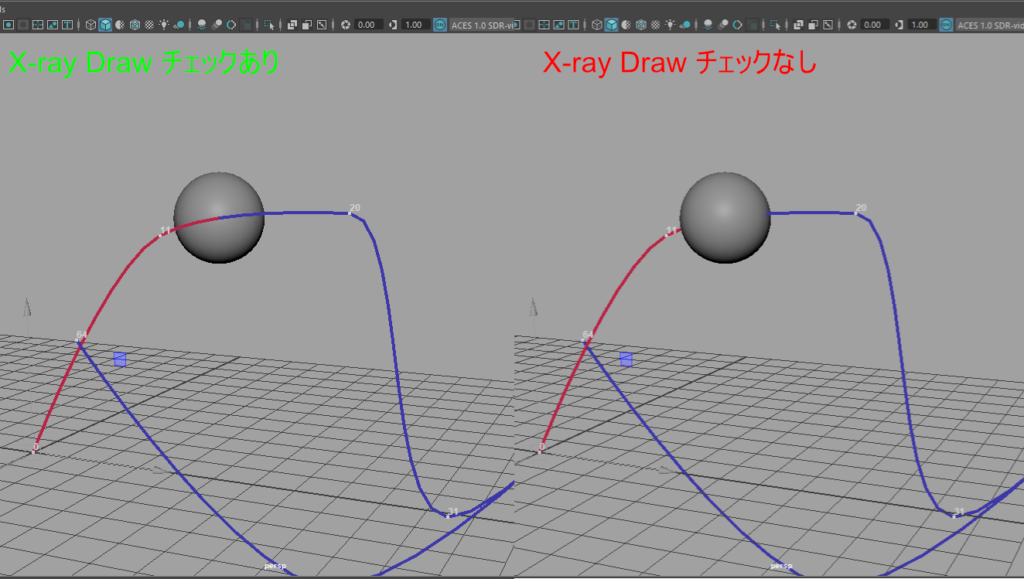The image size is (1024, 579).
Task: Toggle X-ray mode in left viewport toolbar
Action: click(x=292, y=24)
